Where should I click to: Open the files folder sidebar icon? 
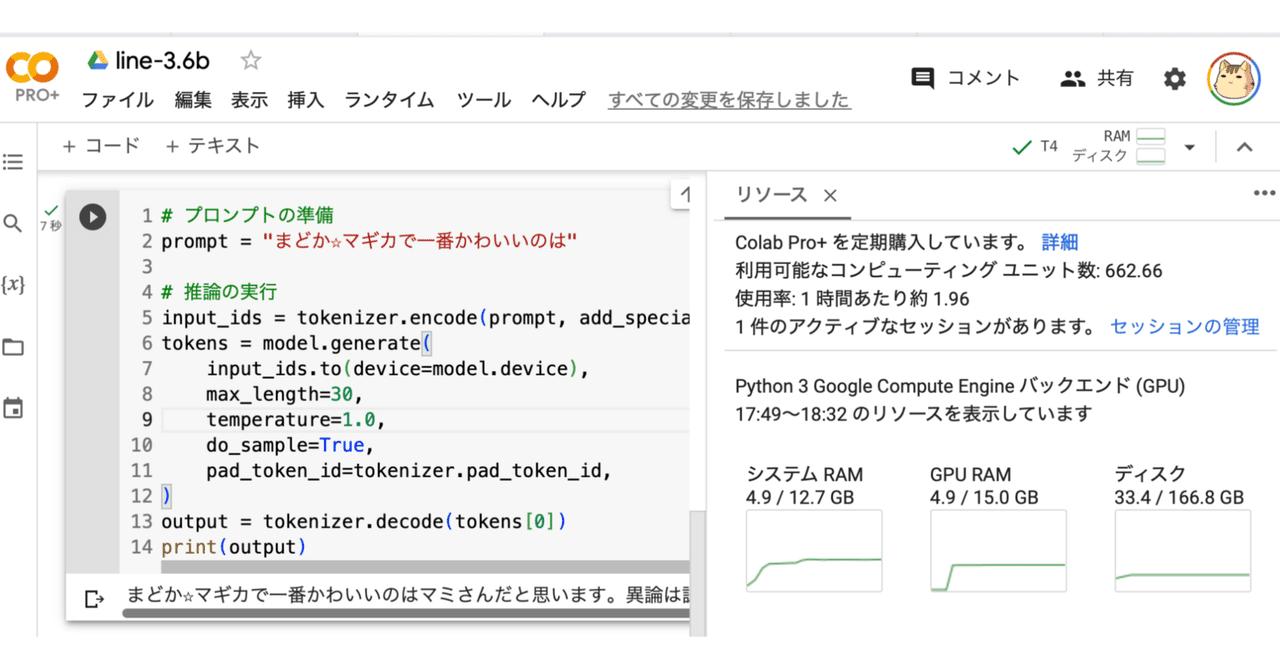(x=13, y=348)
